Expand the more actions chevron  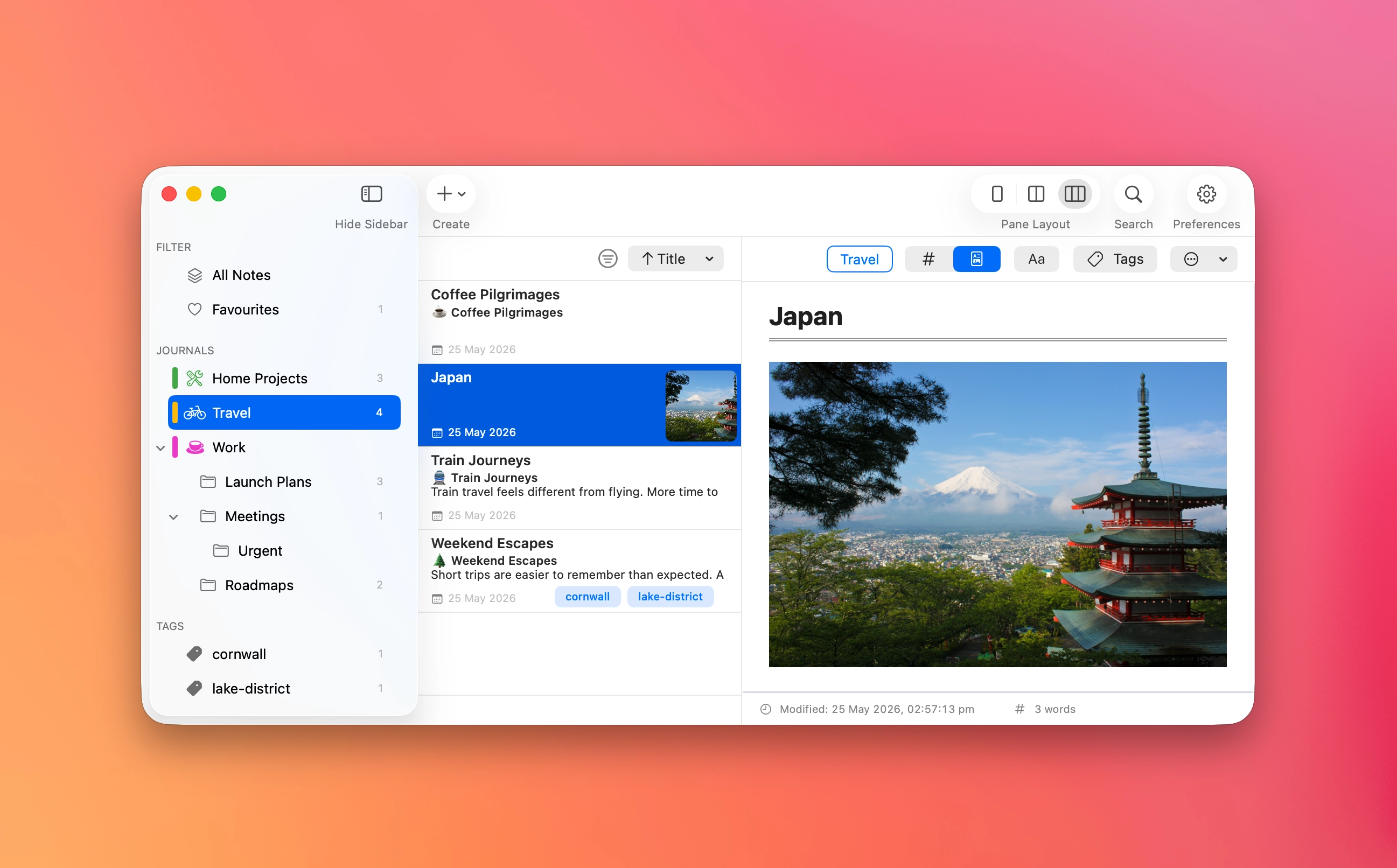(x=1223, y=260)
